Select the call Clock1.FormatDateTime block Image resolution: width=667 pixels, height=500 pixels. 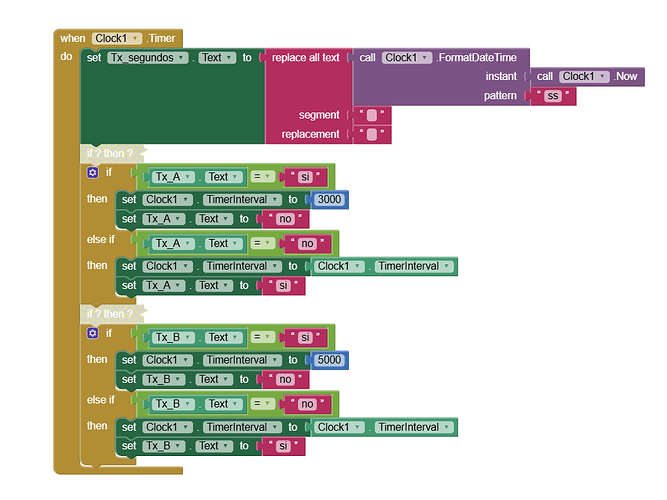tap(440, 57)
